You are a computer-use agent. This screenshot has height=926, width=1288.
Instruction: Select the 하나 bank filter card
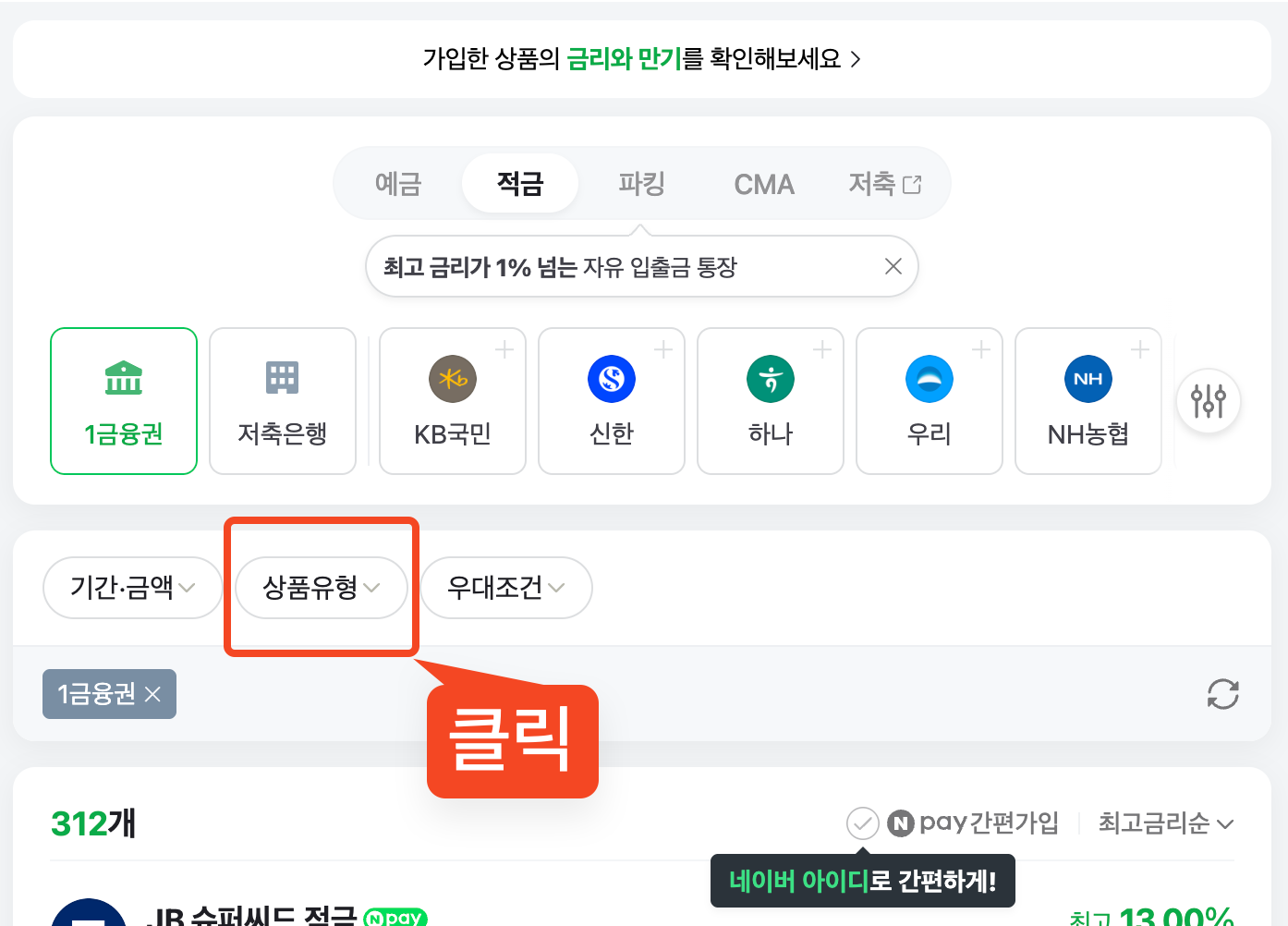pos(771,401)
